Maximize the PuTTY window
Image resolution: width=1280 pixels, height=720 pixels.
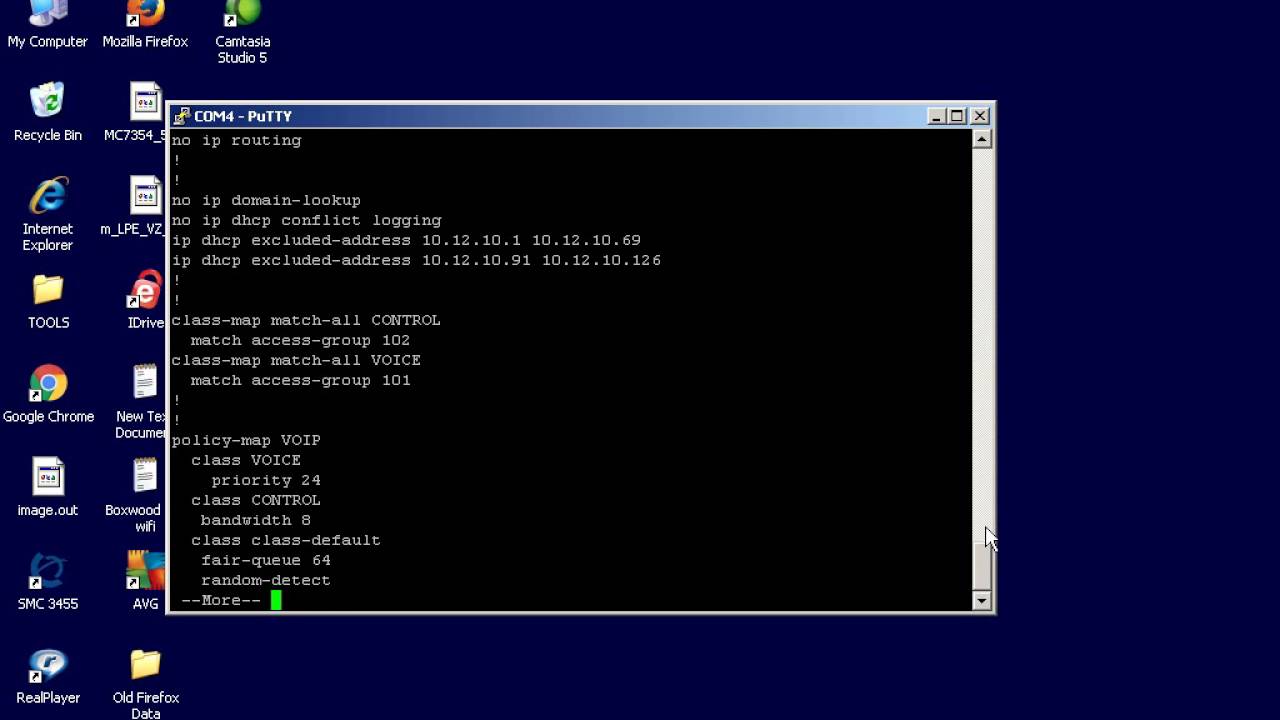[x=956, y=116]
